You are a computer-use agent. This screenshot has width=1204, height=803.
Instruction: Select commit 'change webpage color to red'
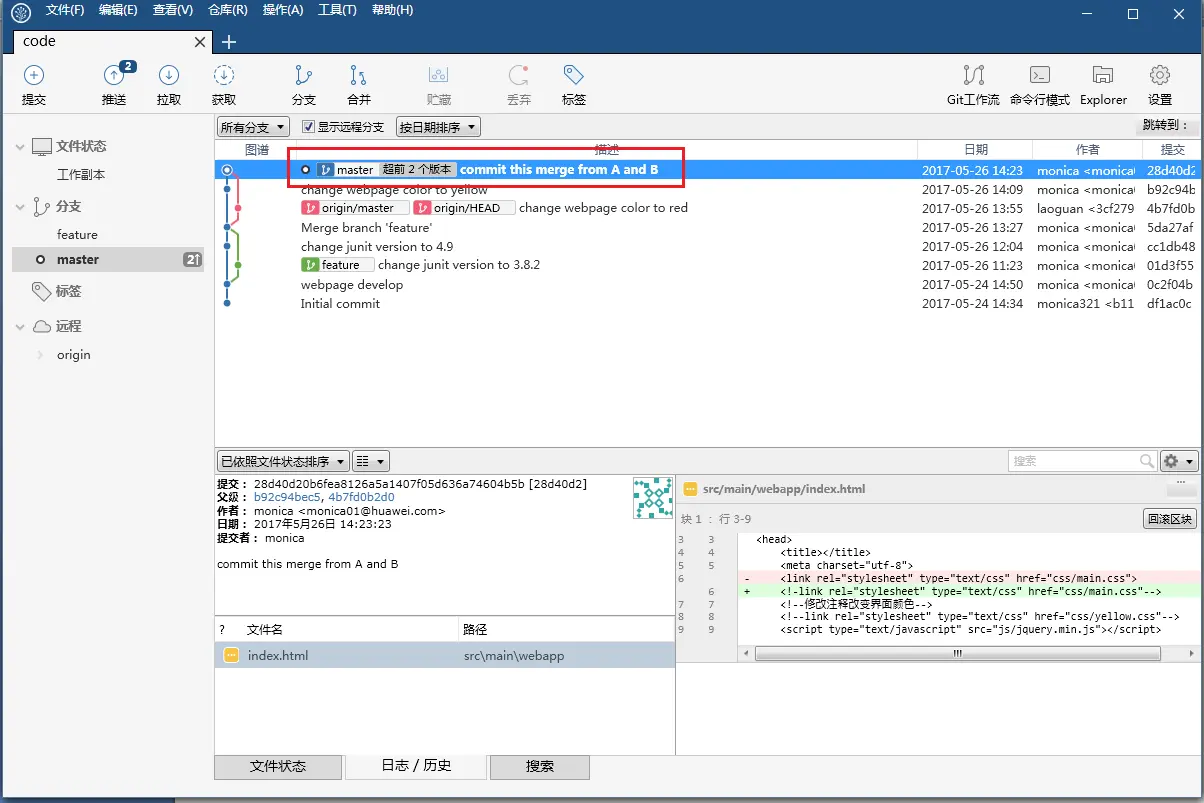[x=706, y=208]
